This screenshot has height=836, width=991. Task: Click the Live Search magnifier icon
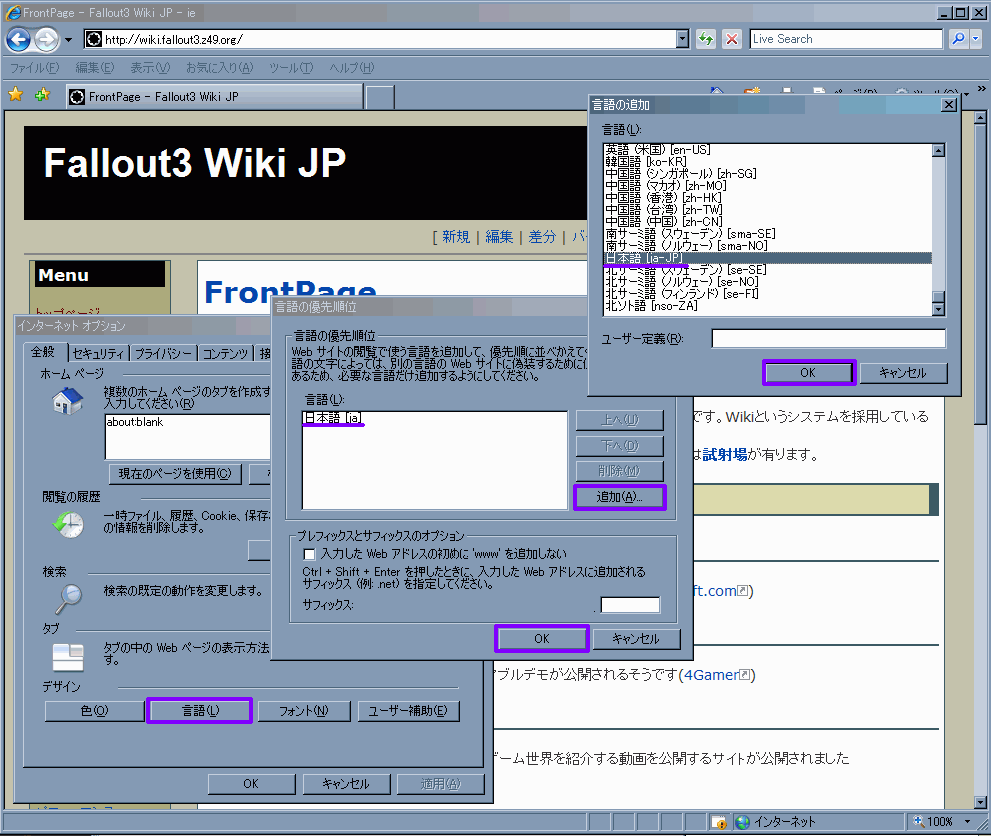tap(956, 39)
